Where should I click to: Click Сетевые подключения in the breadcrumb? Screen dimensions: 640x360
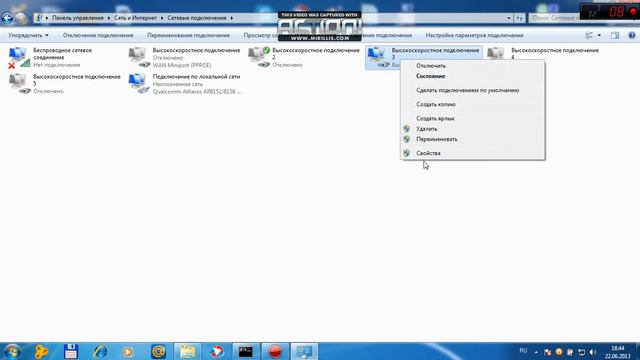tap(197, 18)
